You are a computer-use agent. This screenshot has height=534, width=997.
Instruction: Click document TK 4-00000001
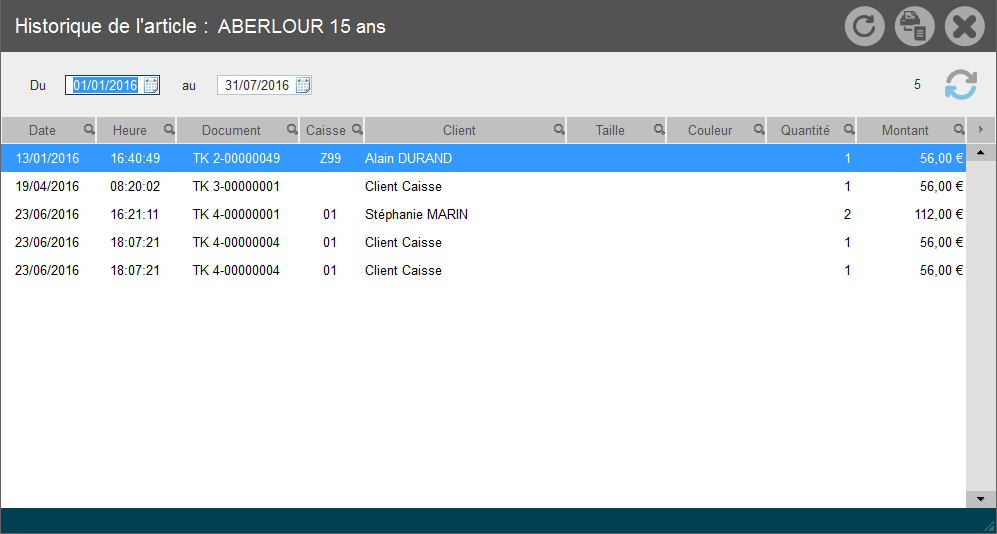tap(236, 214)
